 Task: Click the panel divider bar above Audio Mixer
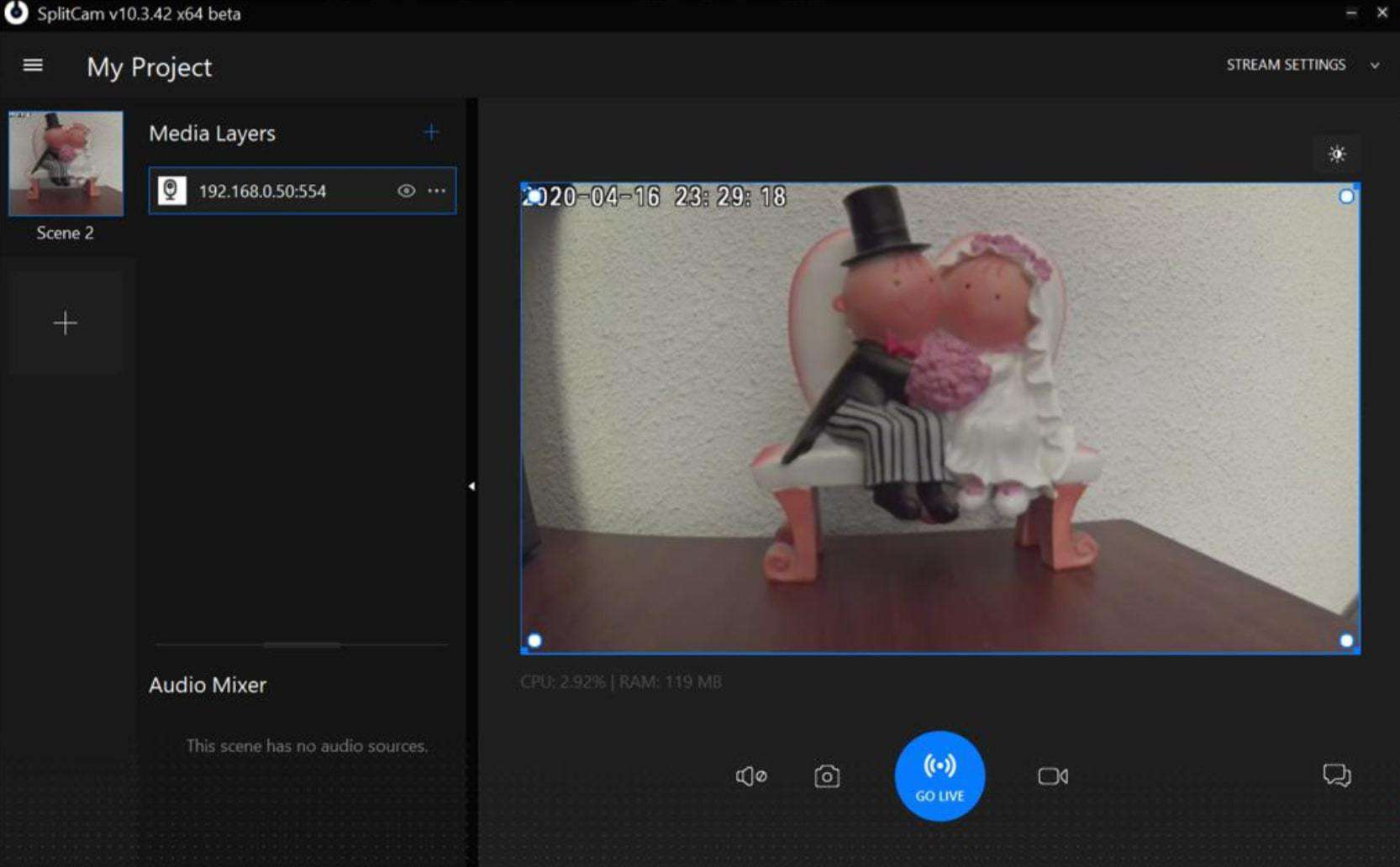click(302, 645)
